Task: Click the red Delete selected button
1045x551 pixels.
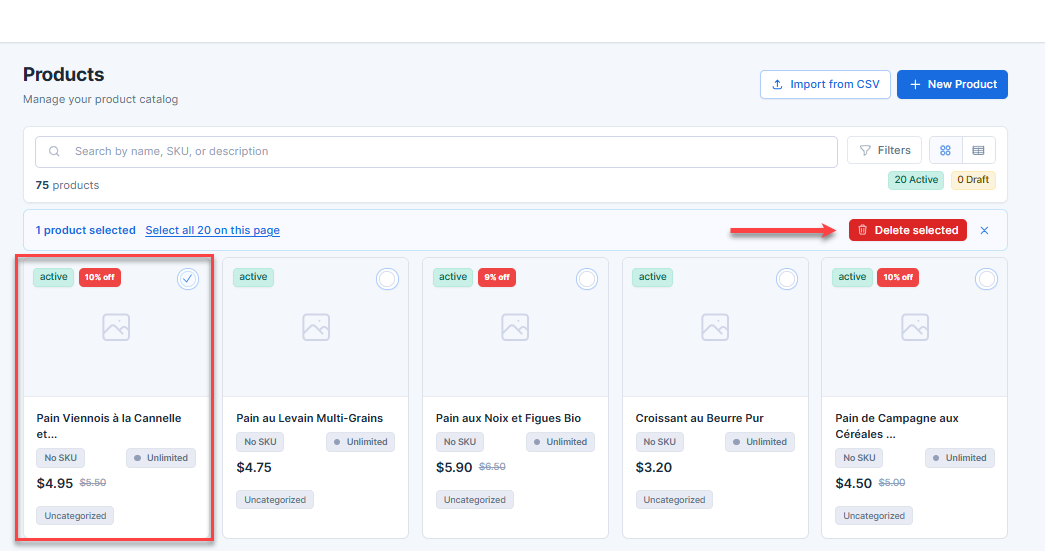Action: pos(908,230)
